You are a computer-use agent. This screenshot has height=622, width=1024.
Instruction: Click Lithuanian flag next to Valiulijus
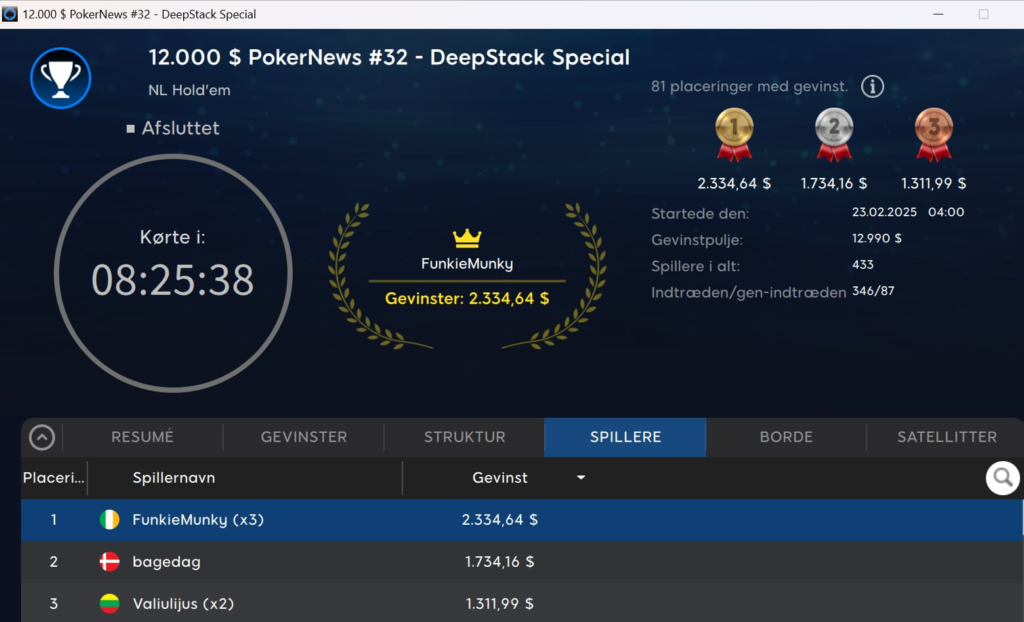110,603
